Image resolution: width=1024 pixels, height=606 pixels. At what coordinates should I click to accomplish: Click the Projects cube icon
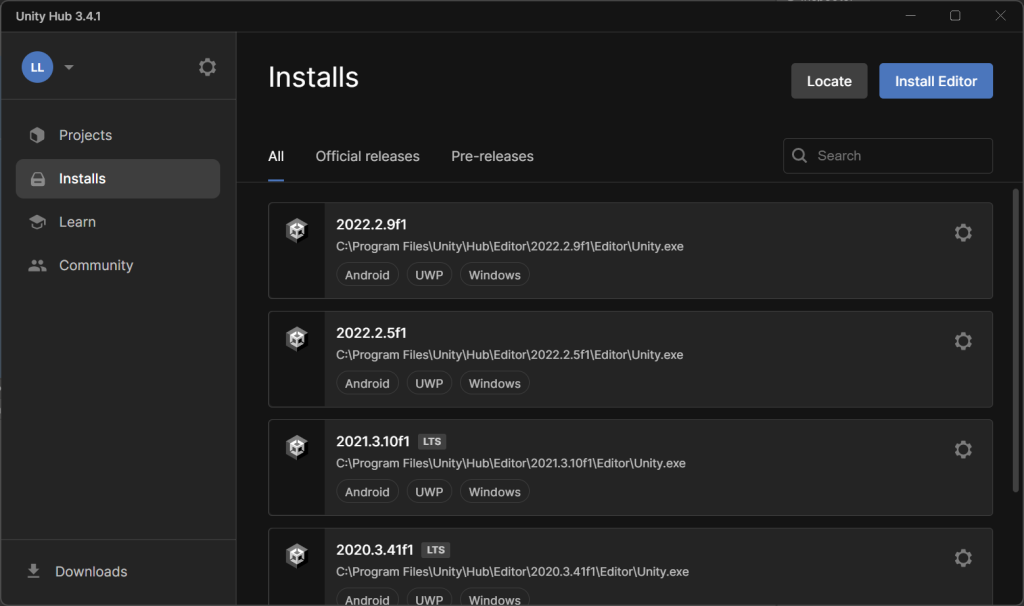click(37, 135)
